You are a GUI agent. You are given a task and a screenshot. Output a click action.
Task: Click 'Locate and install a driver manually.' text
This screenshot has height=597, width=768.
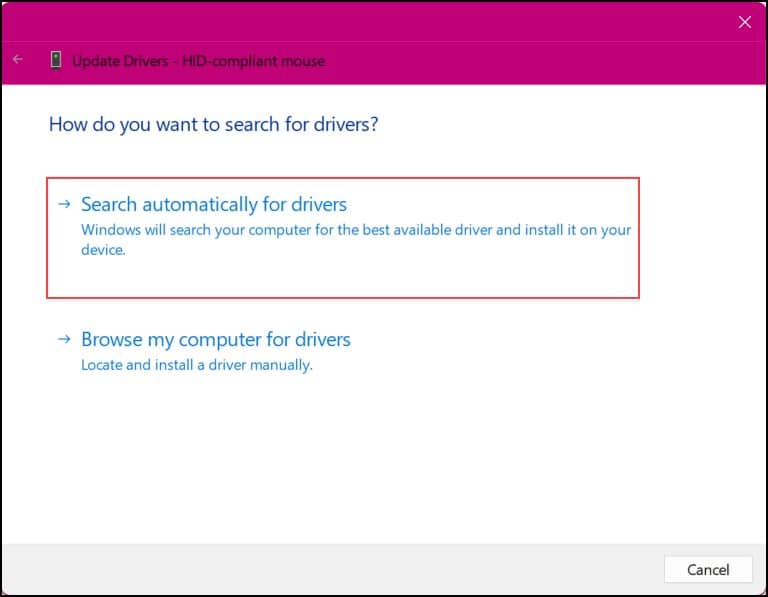(x=197, y=365)
